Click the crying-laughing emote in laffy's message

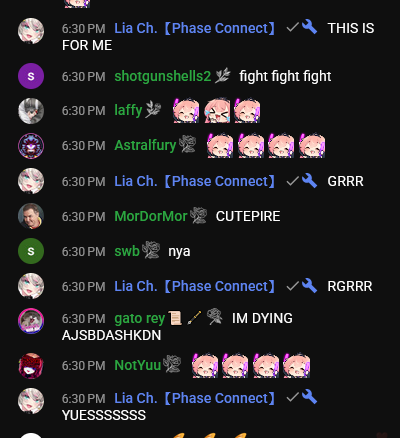(x=217, y=111)
